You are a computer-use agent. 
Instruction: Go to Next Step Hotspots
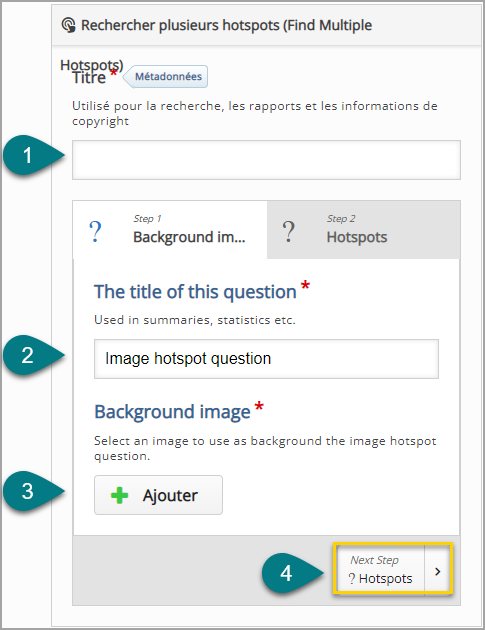coord(381,569)
